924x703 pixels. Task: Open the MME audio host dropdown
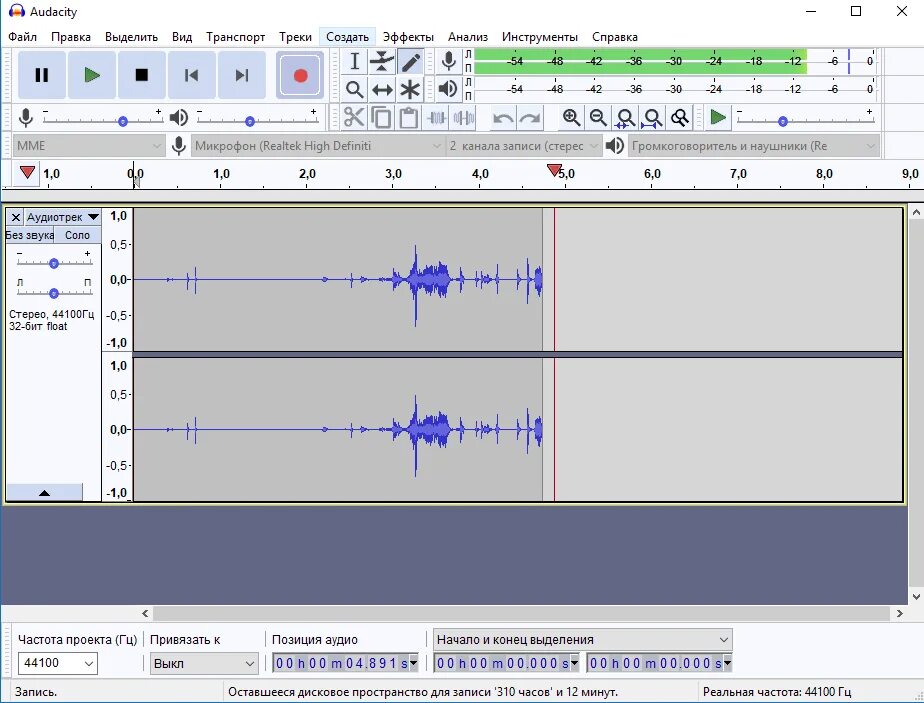[88, 146]
